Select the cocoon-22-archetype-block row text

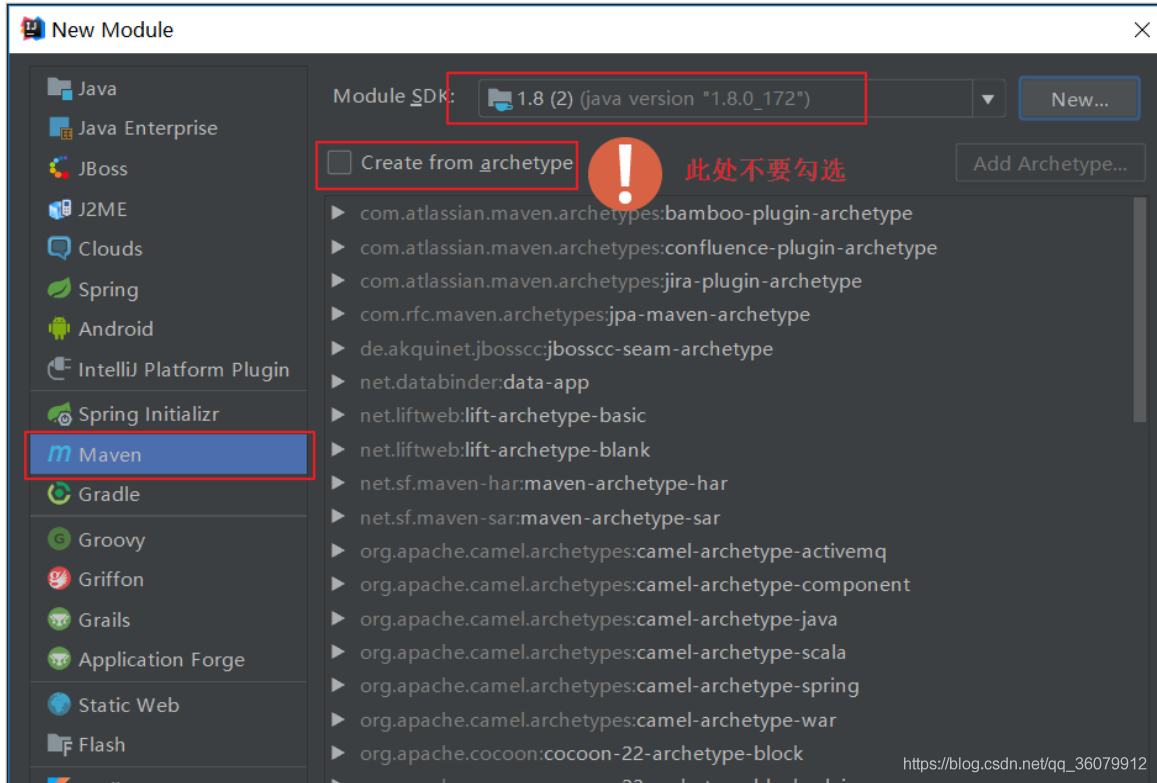tap(581, 753)
